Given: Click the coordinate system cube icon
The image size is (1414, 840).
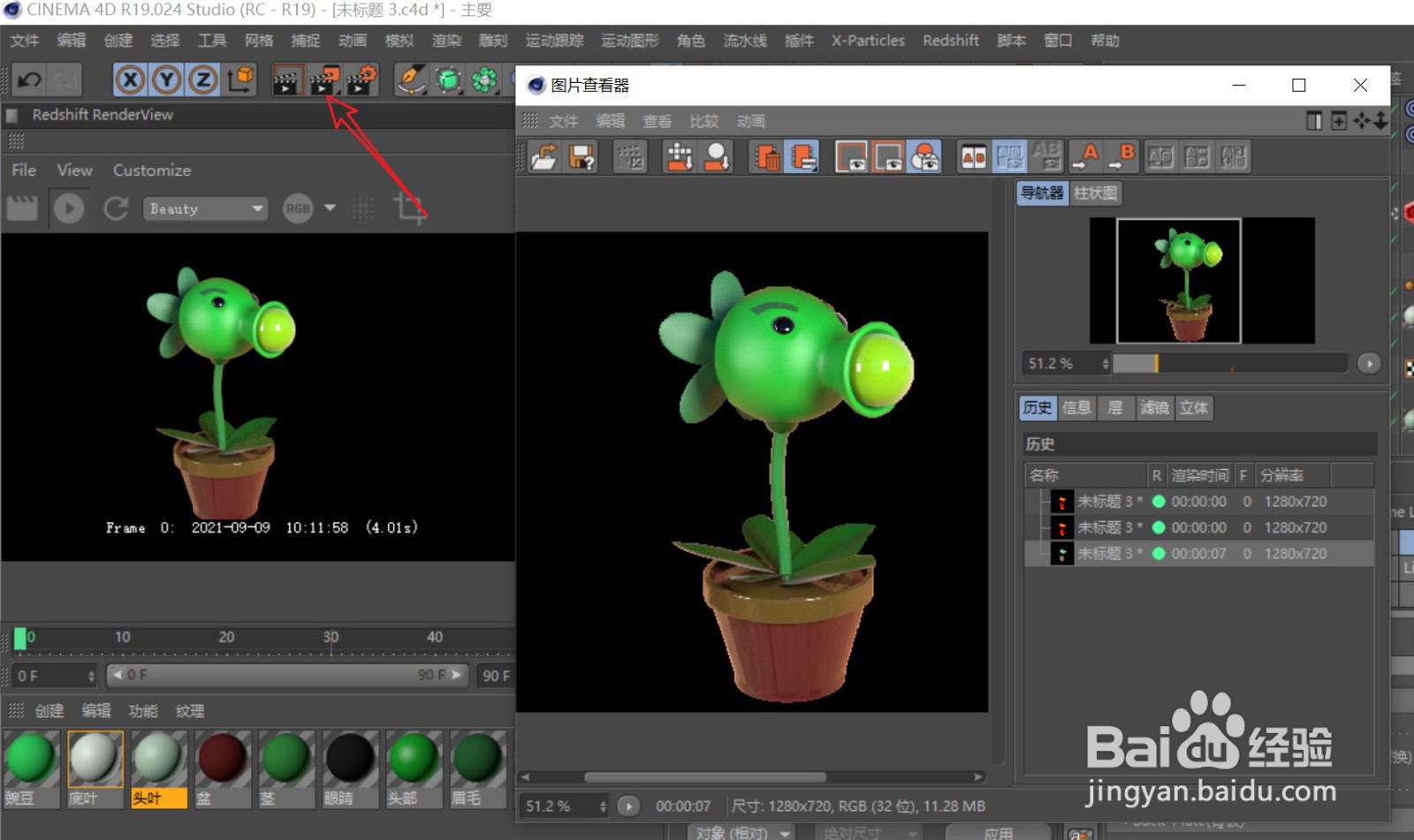Looking at the screenshot, I should pyautogui.click(x=239, y=80).
